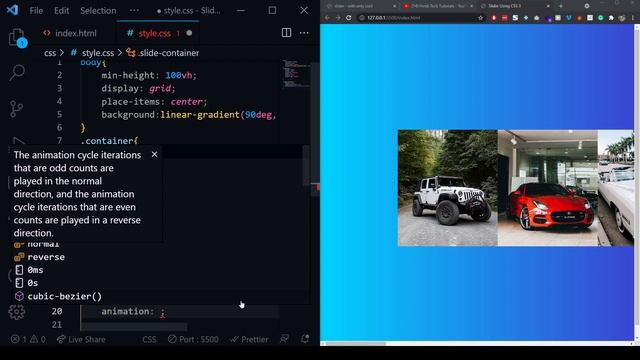
Task: Select the reverse suggestion
Action: tap(46, 257)
